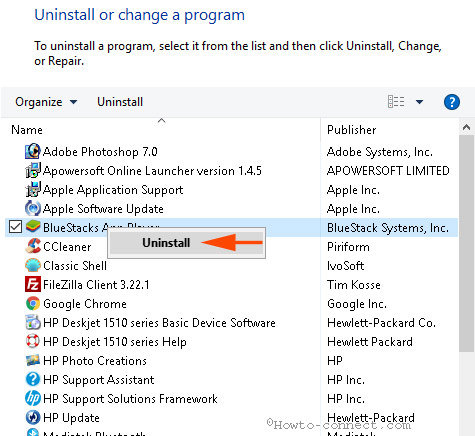Click the HP Deskjet 1510 series Help icon
Screen dimensions: 475x436
[33, 341]
